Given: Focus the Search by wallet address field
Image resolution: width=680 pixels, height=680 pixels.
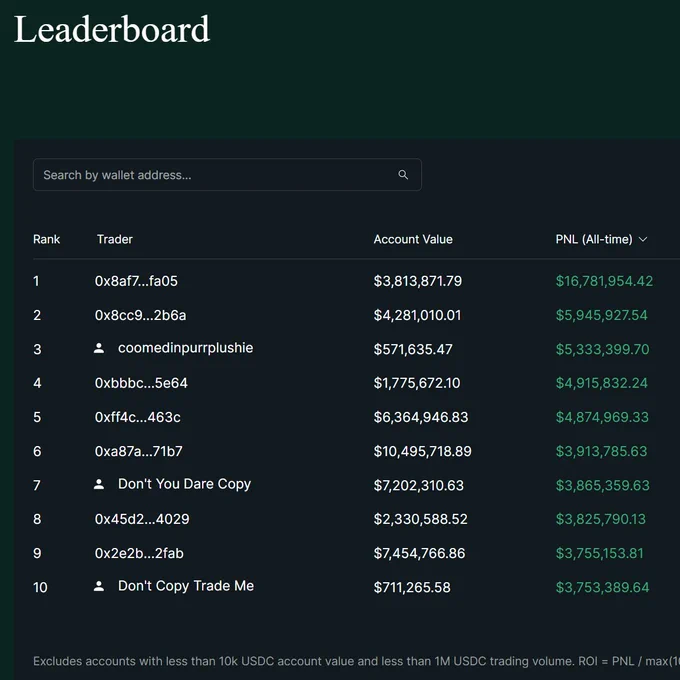Looking at the screenshot, I should point(227,175).
